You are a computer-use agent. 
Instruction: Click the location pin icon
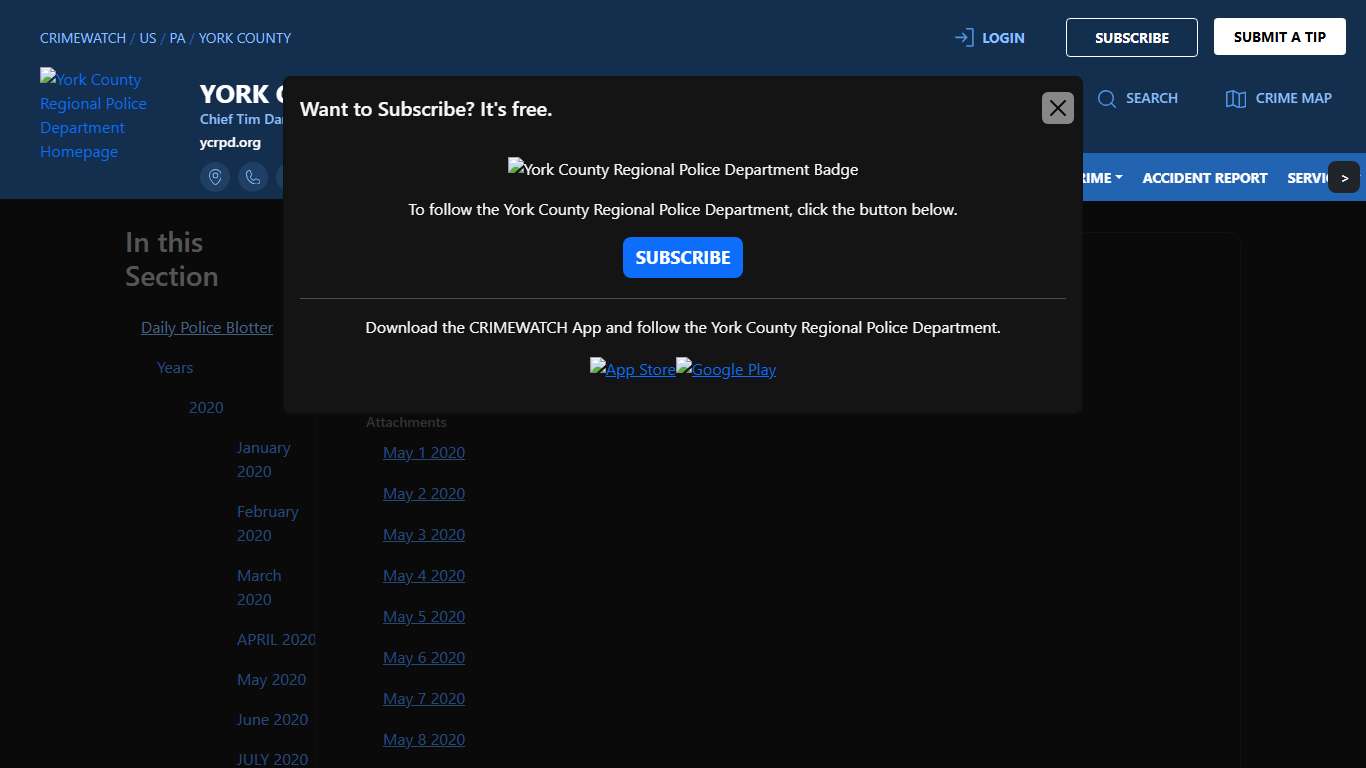tap(215, 177)
